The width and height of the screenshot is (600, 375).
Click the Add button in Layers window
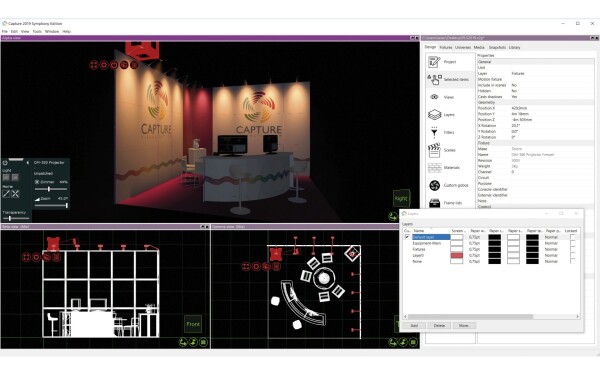(414, 326)
